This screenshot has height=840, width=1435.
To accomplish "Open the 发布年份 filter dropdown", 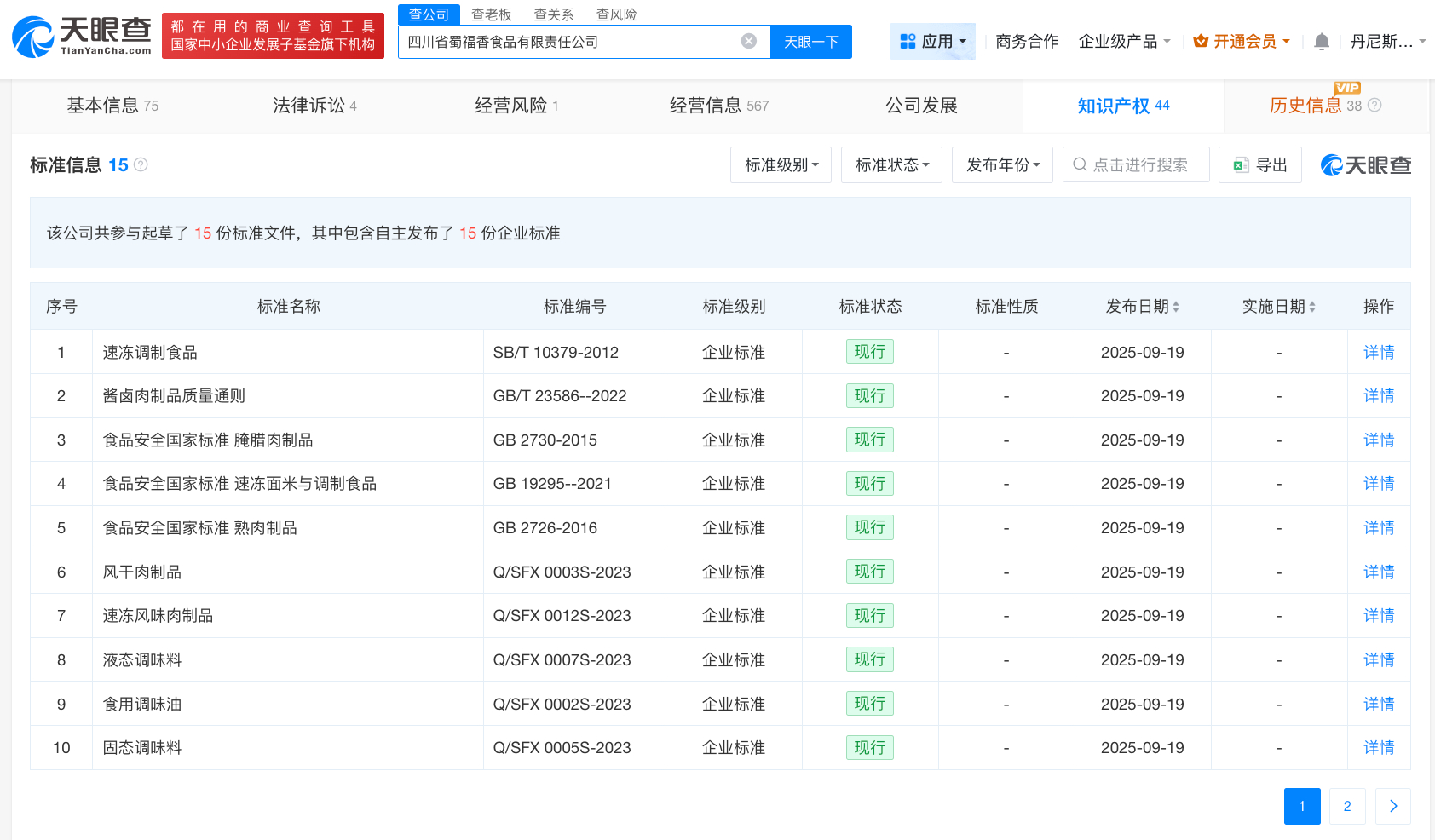I will (x=1002, y=164).
